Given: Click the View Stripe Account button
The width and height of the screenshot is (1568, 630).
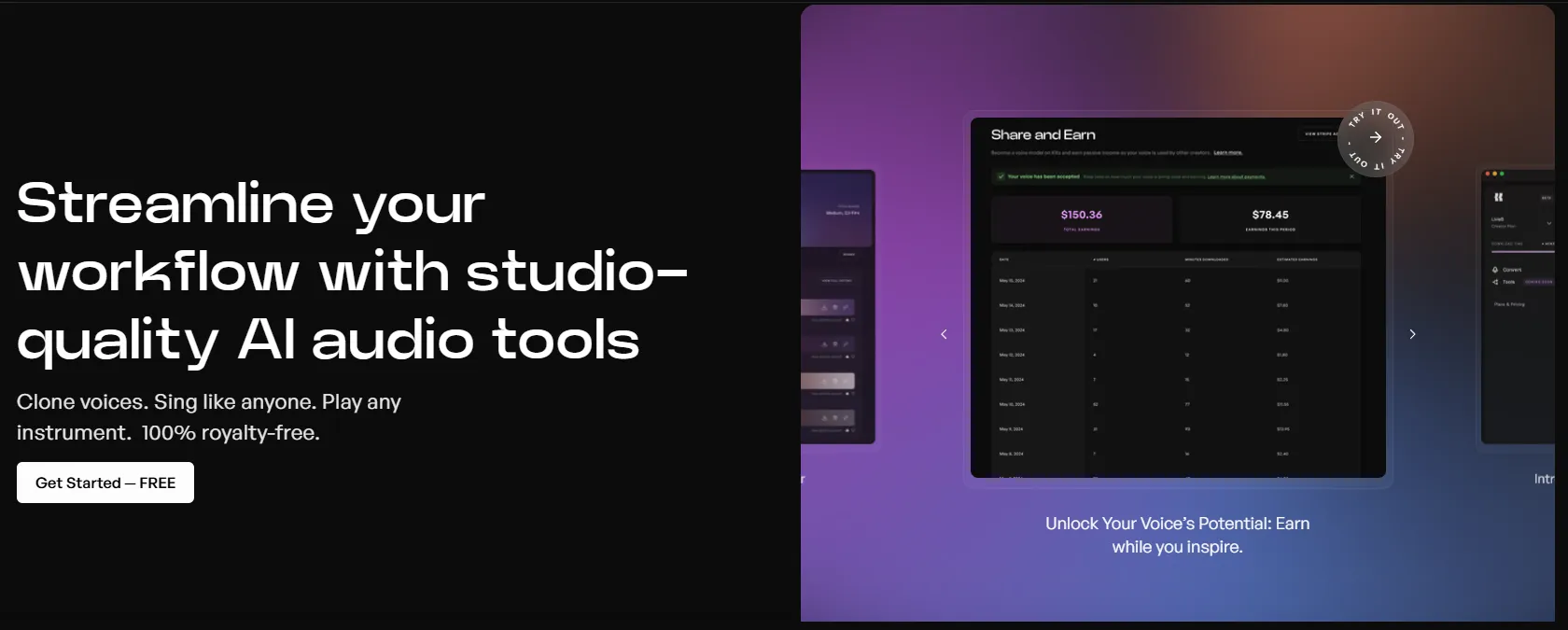Looking at the screenshot, I should click(x=1320, y=134).
